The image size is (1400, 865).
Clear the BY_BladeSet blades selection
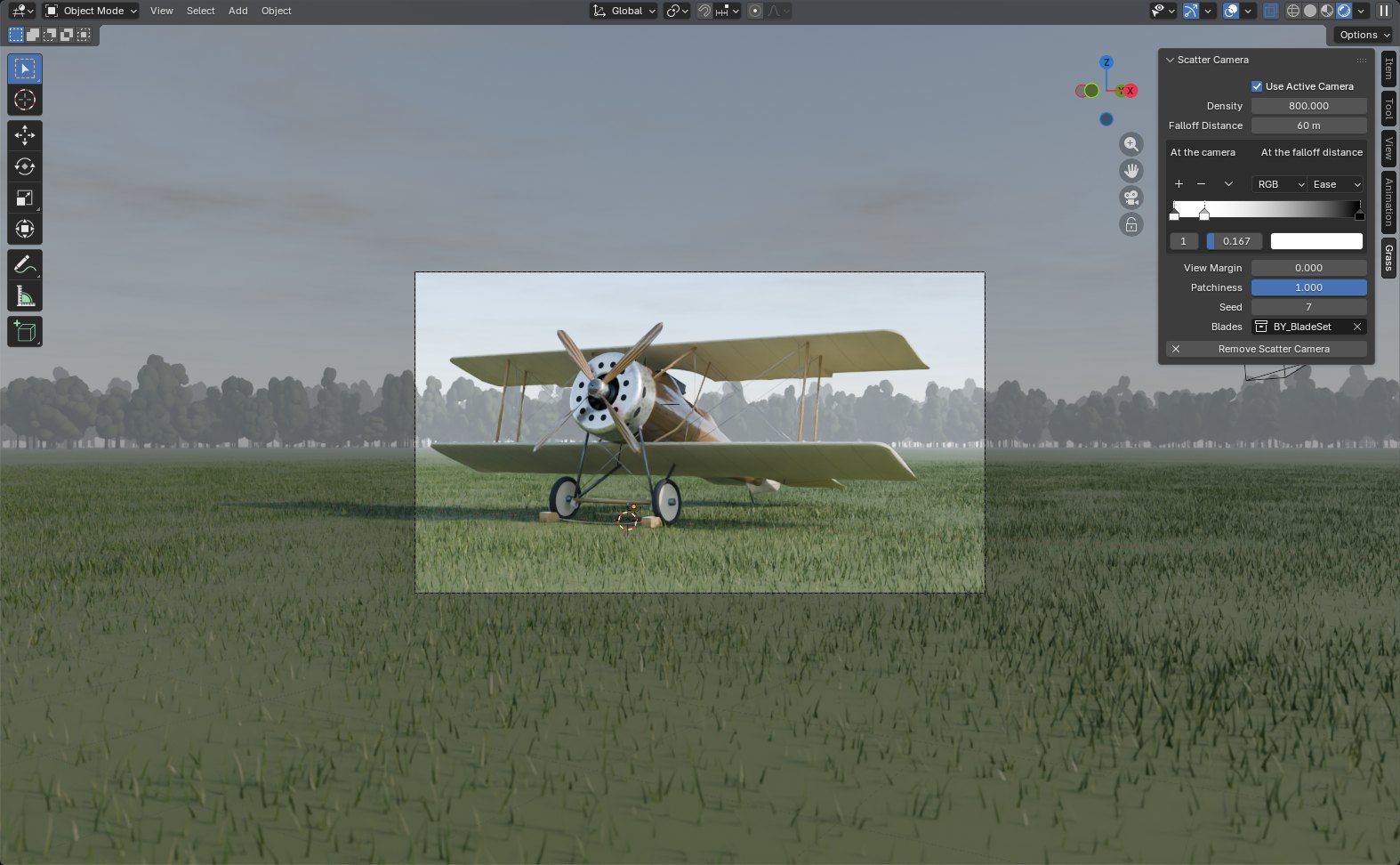click(1357, 327)
